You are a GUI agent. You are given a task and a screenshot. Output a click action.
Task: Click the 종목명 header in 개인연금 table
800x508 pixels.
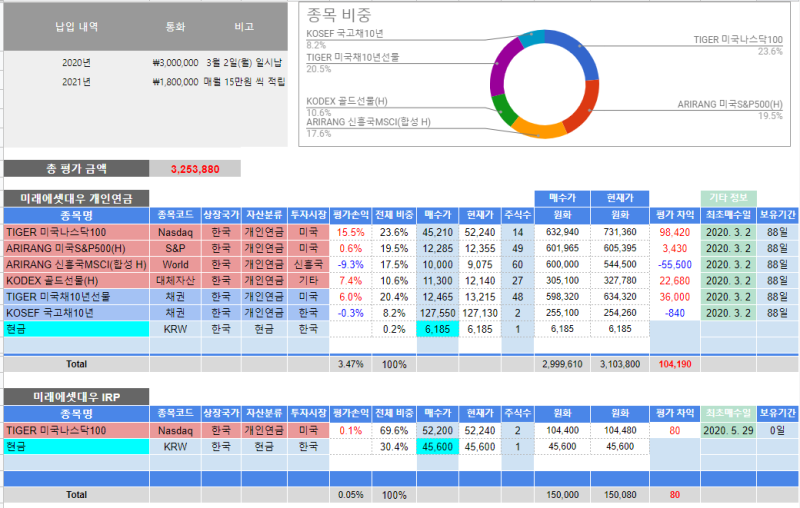77,215
